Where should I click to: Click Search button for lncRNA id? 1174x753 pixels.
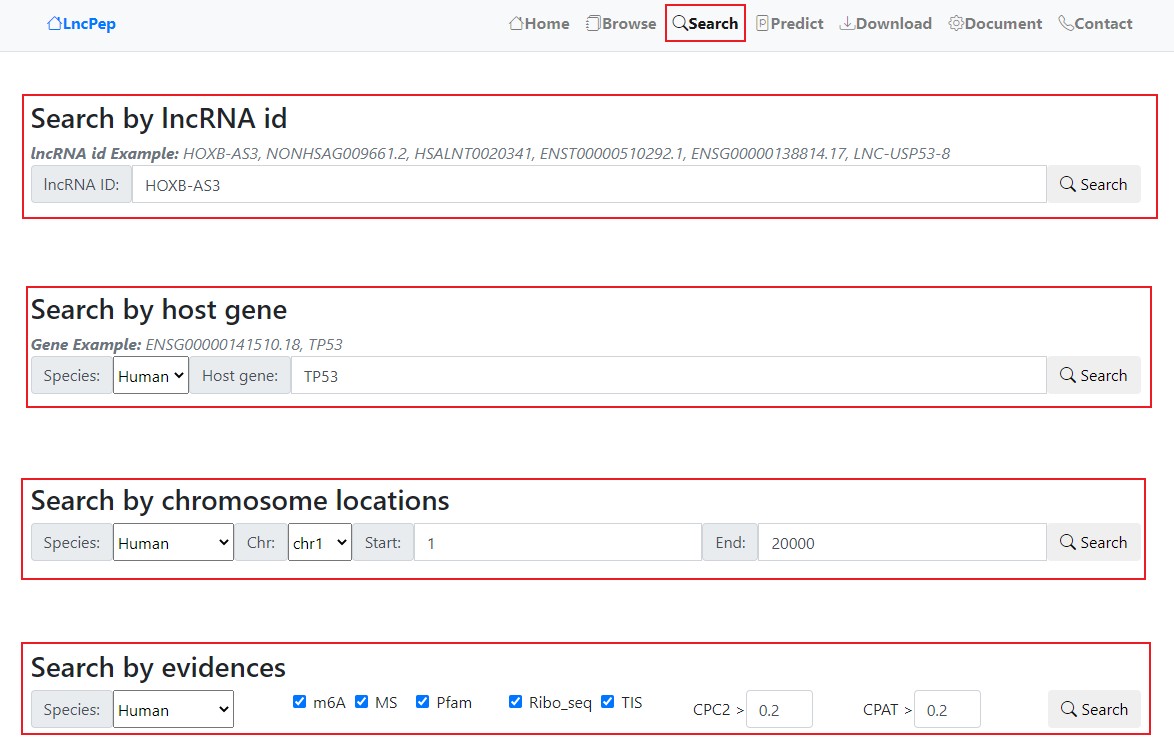click(1093, 185)
